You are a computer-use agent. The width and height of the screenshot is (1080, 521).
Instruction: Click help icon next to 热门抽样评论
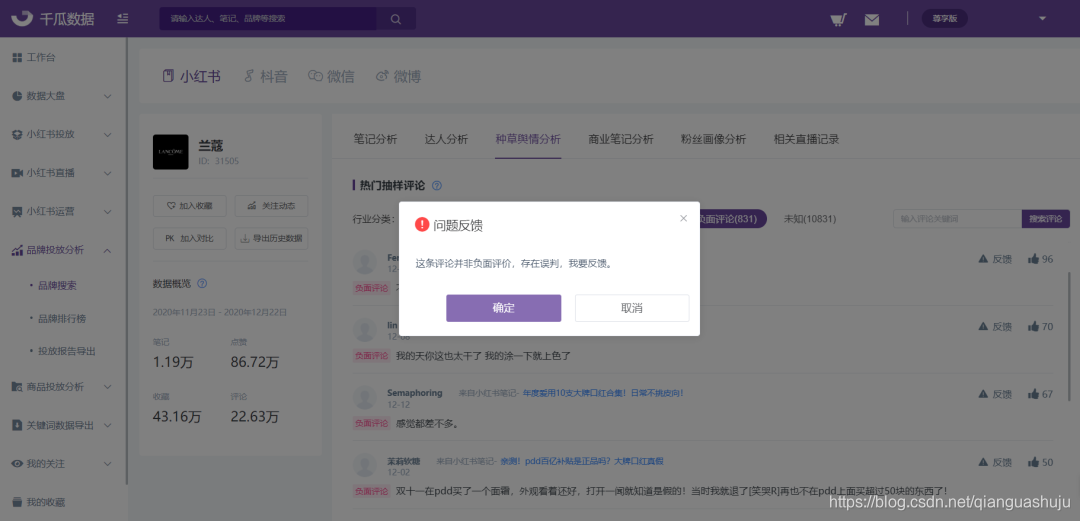click(x=436, y=185)
